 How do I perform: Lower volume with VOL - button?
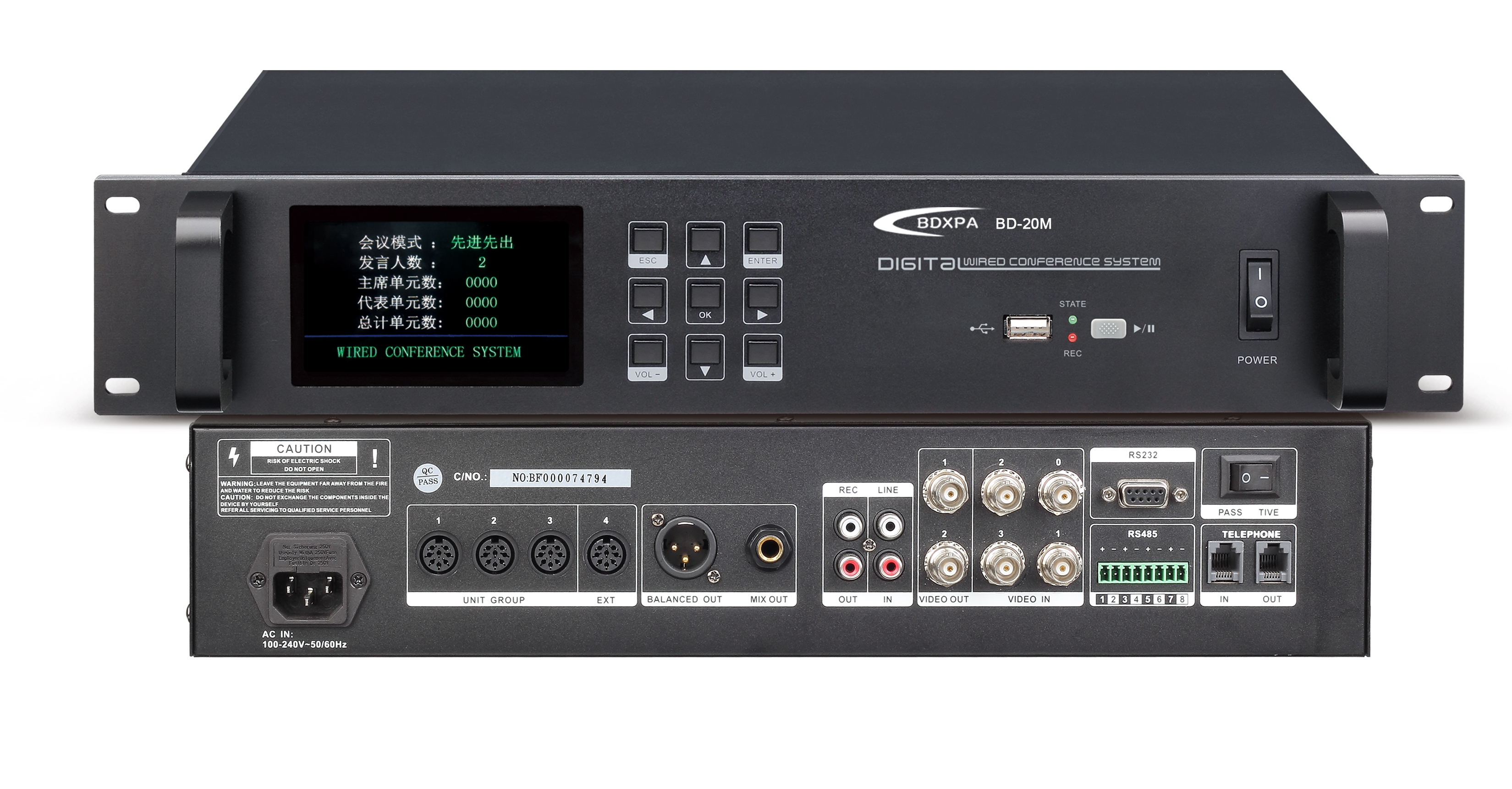(648, 357)
